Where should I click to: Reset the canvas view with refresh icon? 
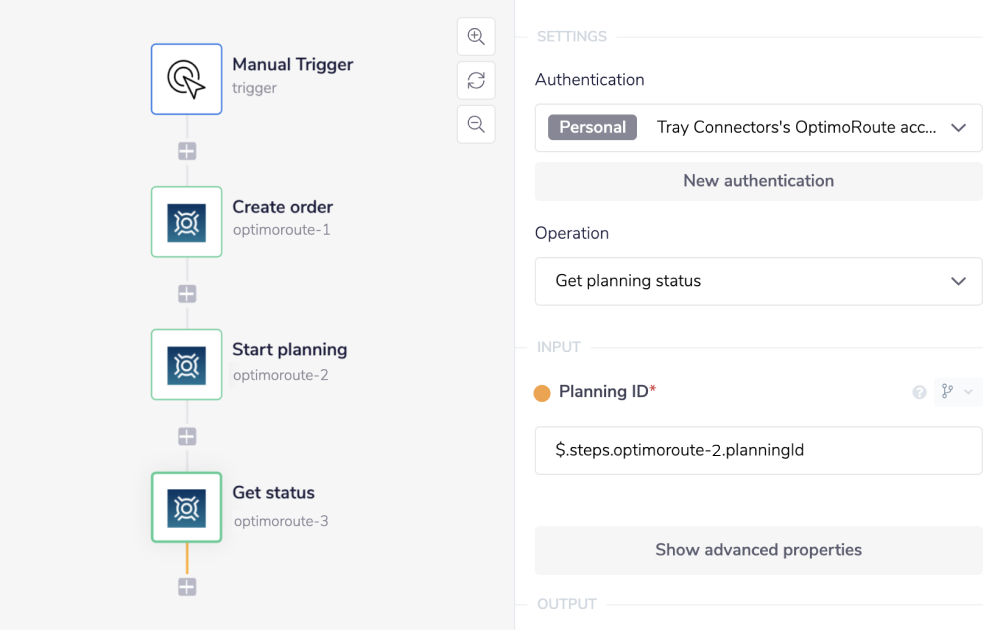click(x=476, y=81)
